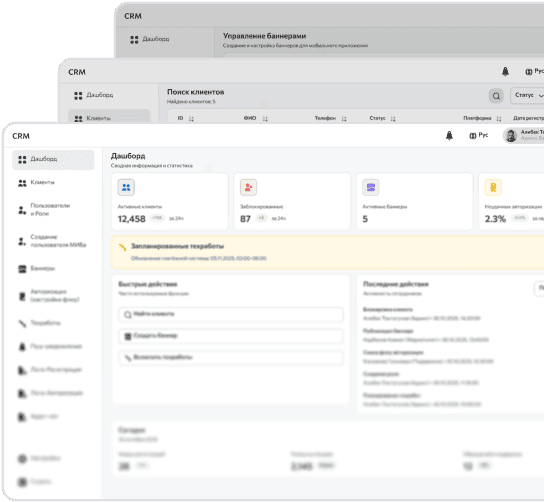
Task: Click the Включить техработы quick action
Action: tap(231, 357)
